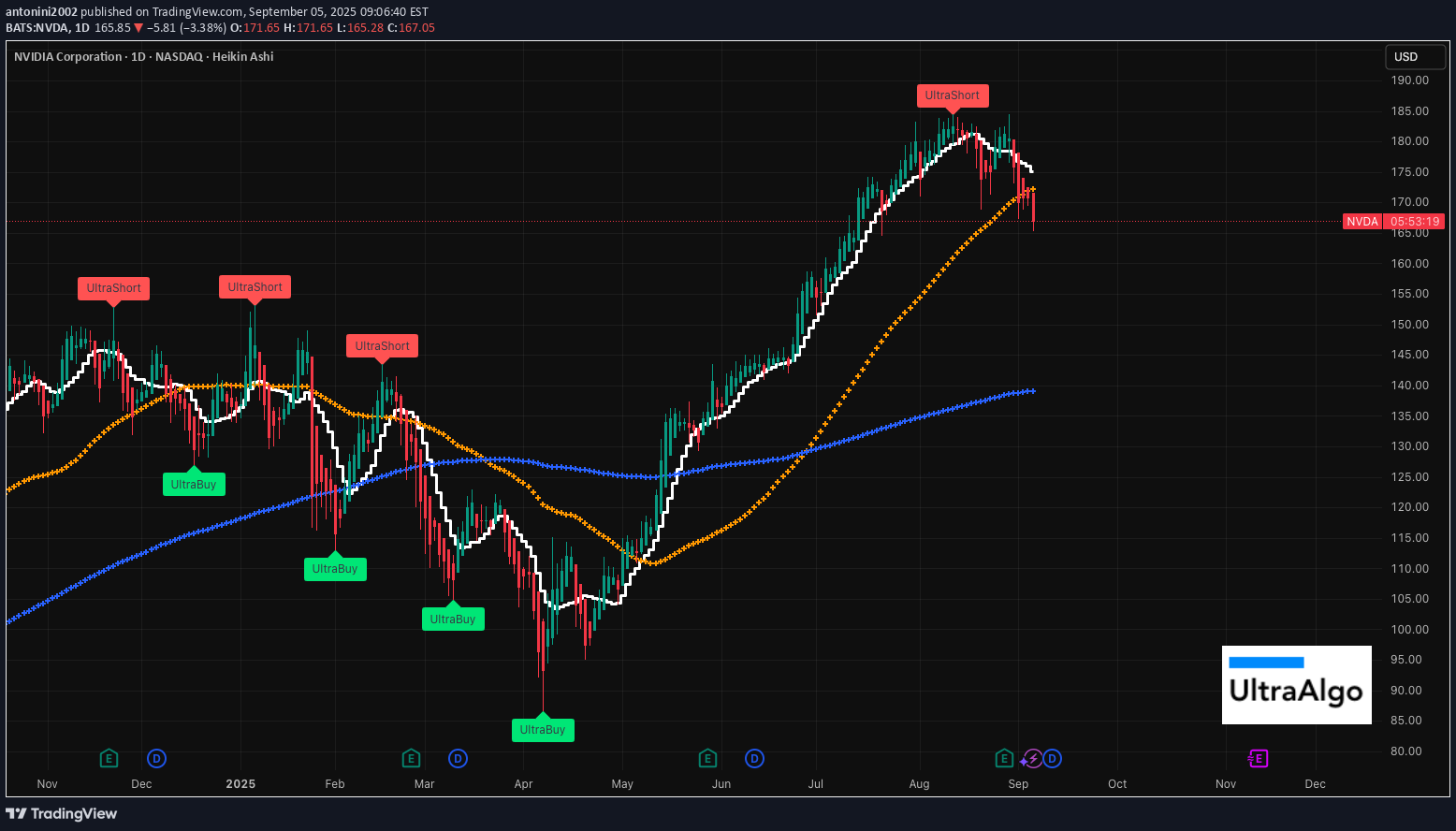This screenshot has width=1456, height=831.
Task: Click the UltraBuy label in early February
Action: pos(335,569)
